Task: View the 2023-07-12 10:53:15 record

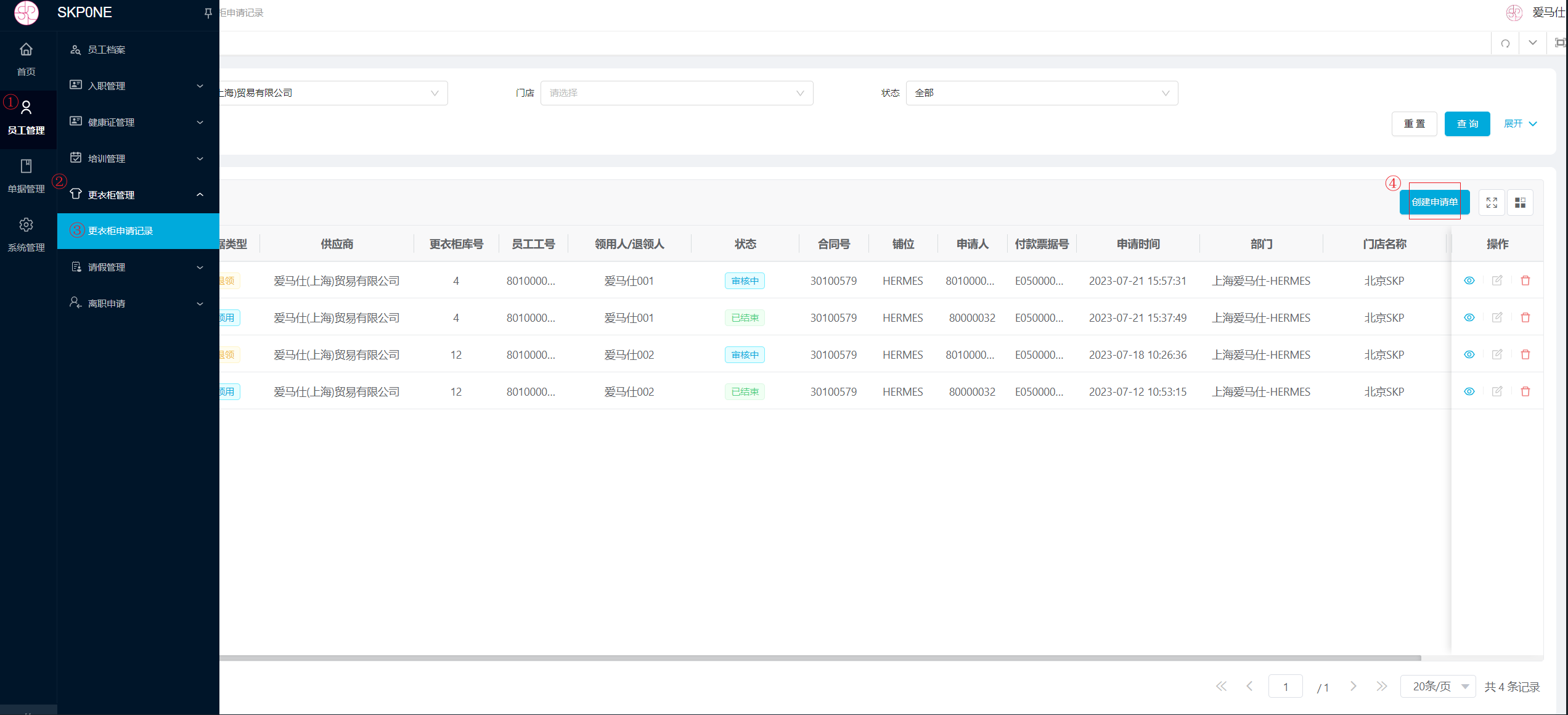Action: click(1469, 391)
